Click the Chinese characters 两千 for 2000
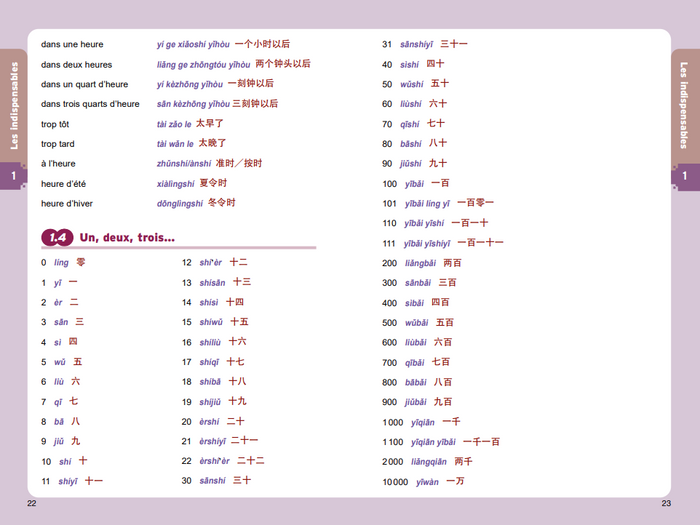700x525 pixels. (x=463, y=461)
